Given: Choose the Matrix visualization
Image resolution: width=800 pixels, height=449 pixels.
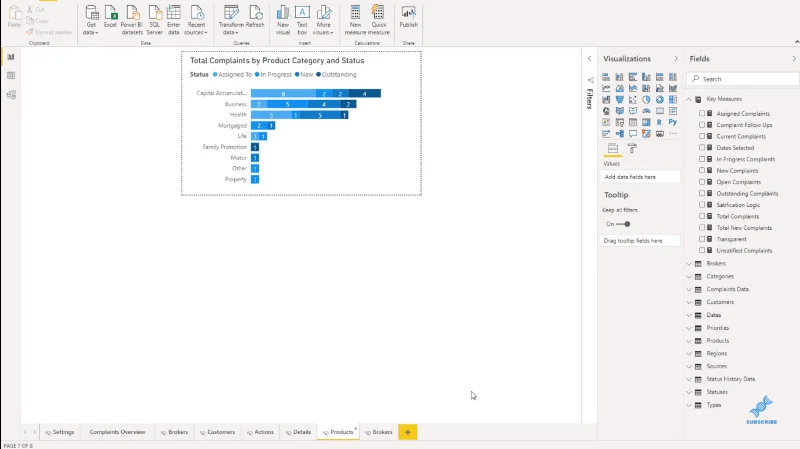Looking at the screenshot, I should point(646,122).
